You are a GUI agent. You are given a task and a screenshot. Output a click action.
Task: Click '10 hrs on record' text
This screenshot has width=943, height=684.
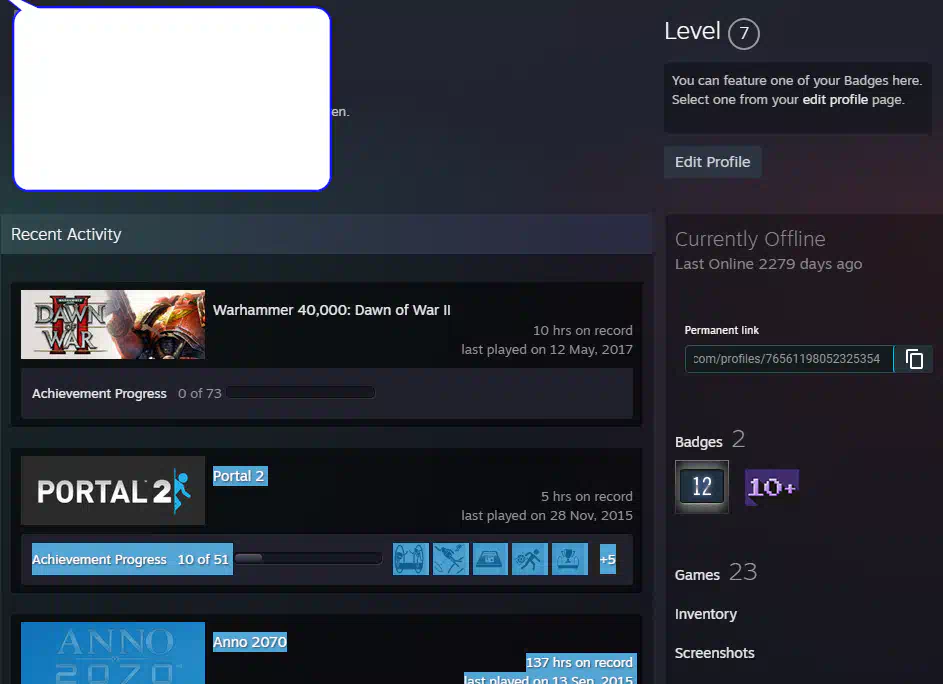click(x=583, y=330)
